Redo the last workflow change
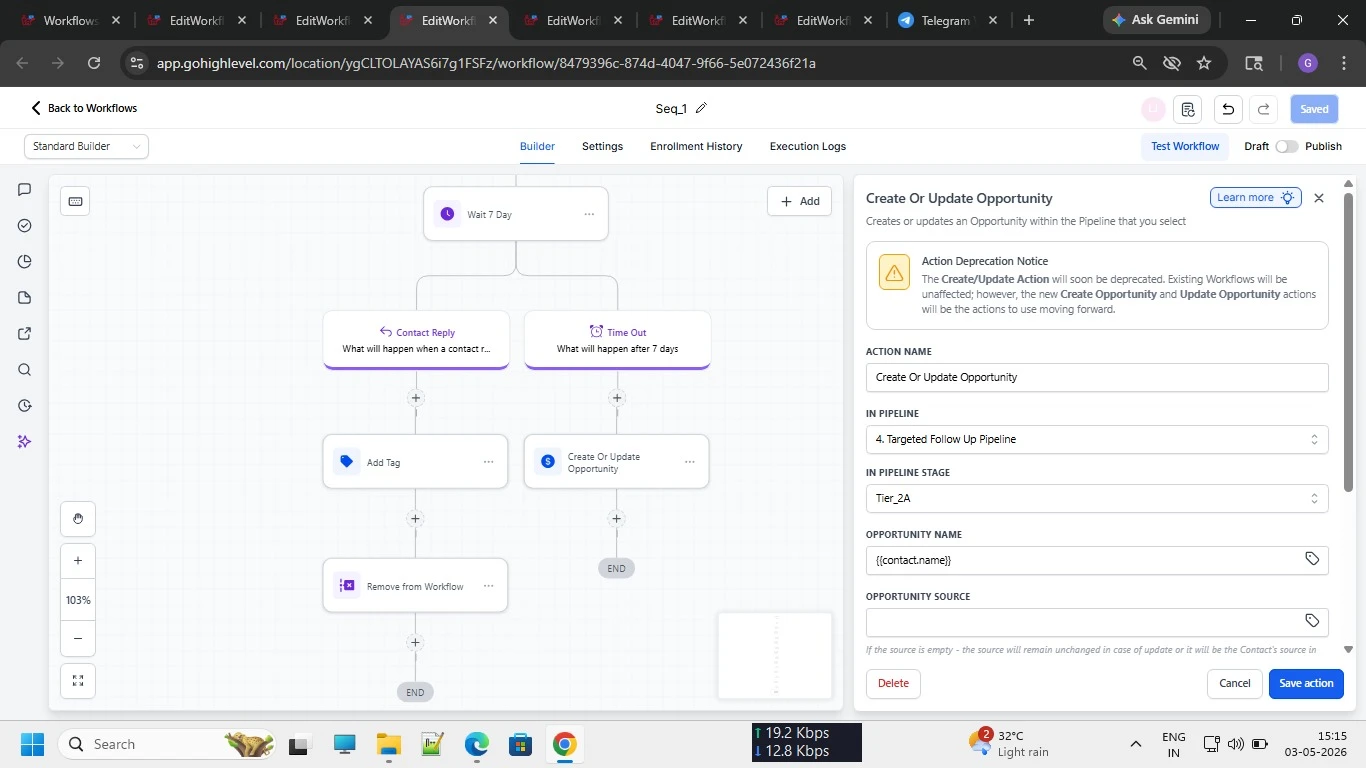 [x=1264, y=109]
